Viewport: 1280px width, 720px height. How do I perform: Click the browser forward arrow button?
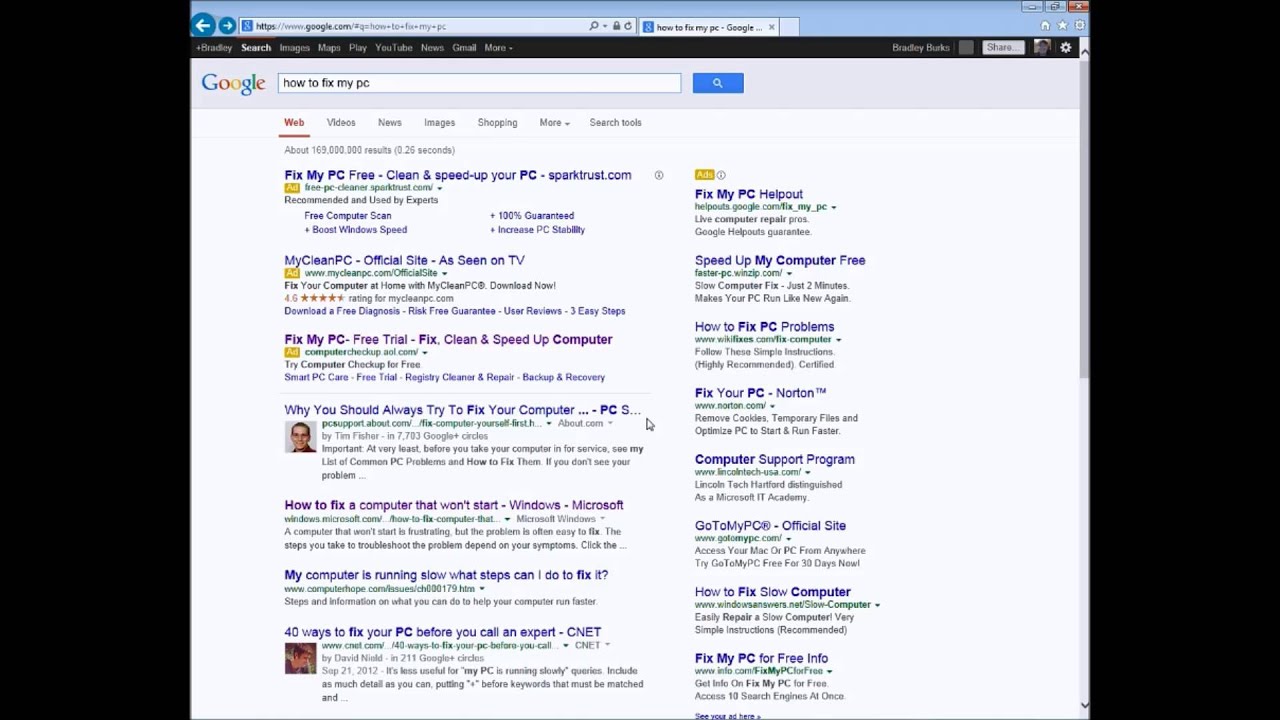click(227, 25)
